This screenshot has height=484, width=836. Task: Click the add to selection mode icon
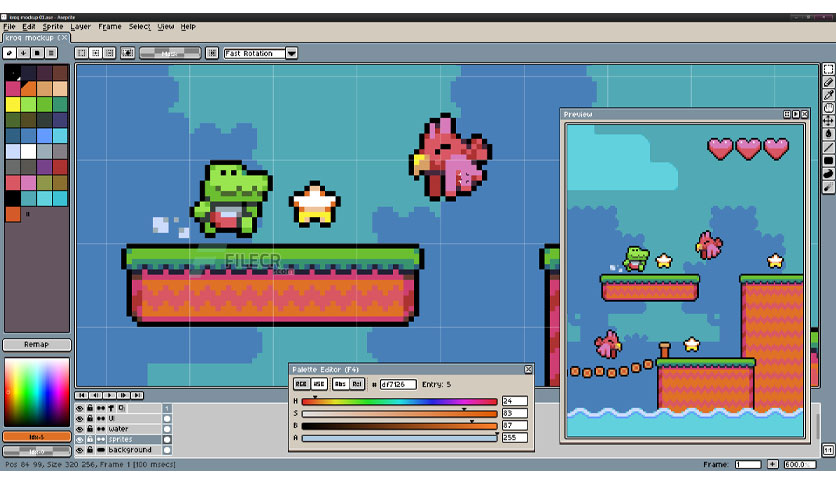(x=96, y=53)
